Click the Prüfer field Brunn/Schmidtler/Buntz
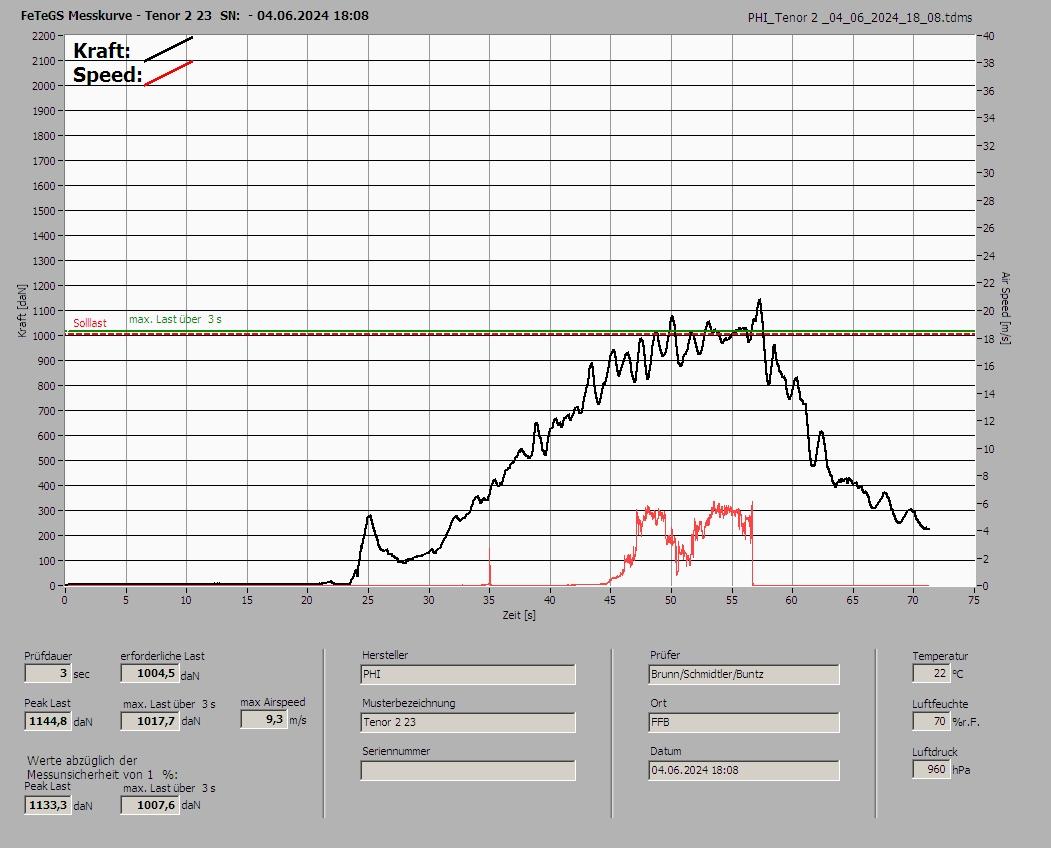This screenshot has height=848, width=1051. coord(744,674)
